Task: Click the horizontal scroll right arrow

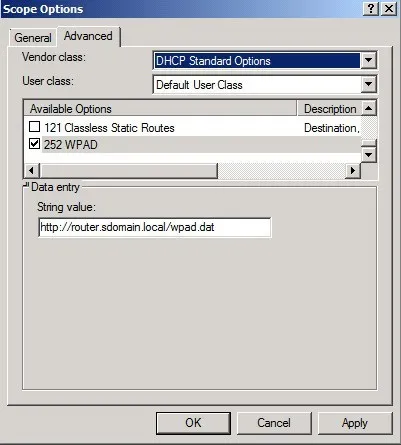Action: (x=353, y=171)
